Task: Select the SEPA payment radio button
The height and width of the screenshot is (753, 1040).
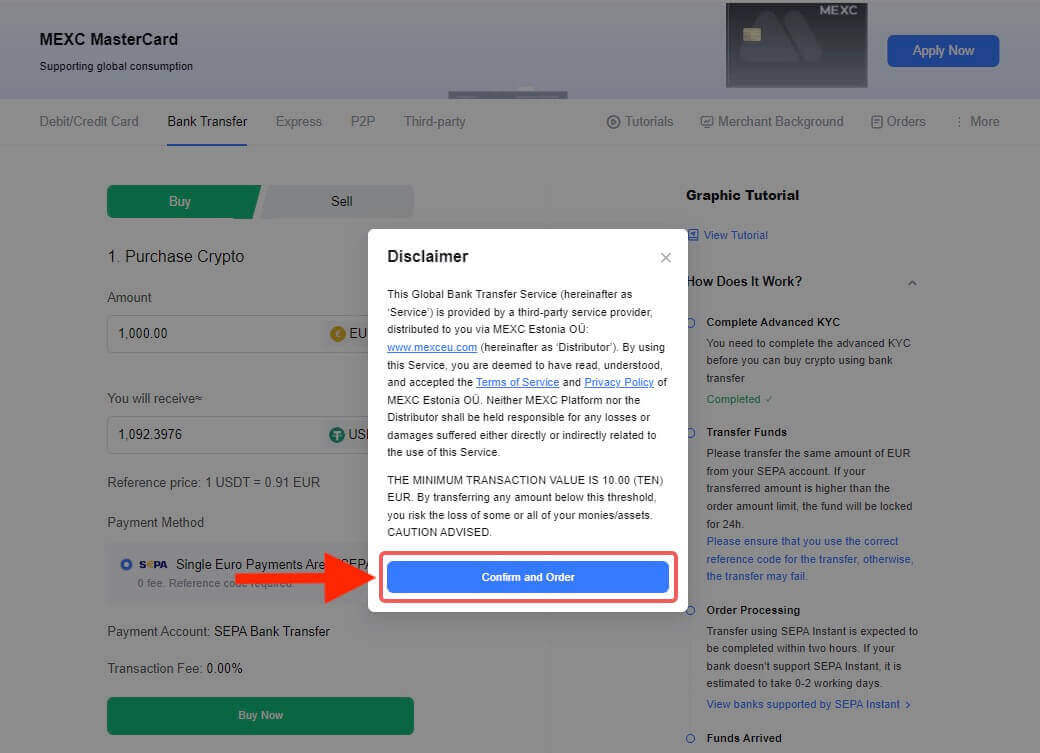Action: pyautogui.click(x=126, y=565)
